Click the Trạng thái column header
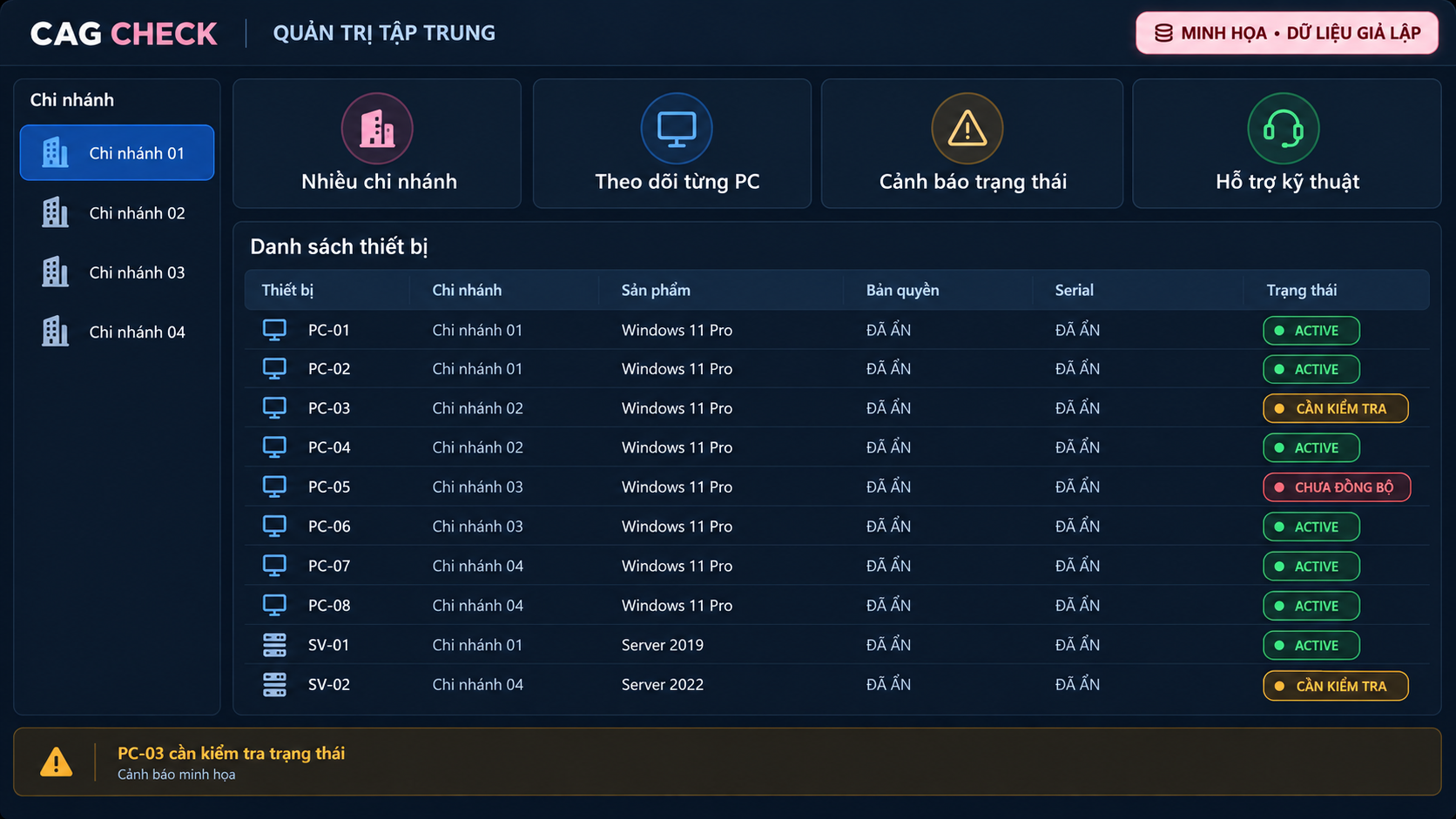Viewport: 1456px width, 819px height. coord(1302,290)
